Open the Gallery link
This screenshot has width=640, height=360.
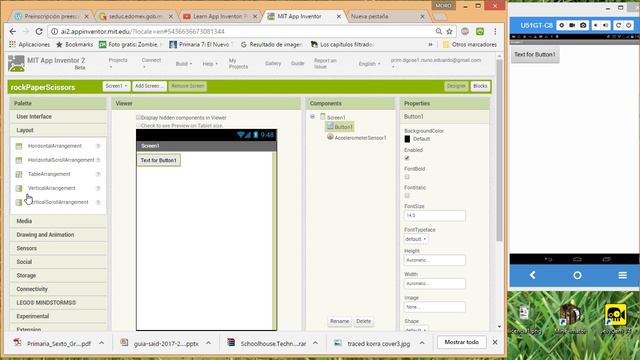[273, 63]
